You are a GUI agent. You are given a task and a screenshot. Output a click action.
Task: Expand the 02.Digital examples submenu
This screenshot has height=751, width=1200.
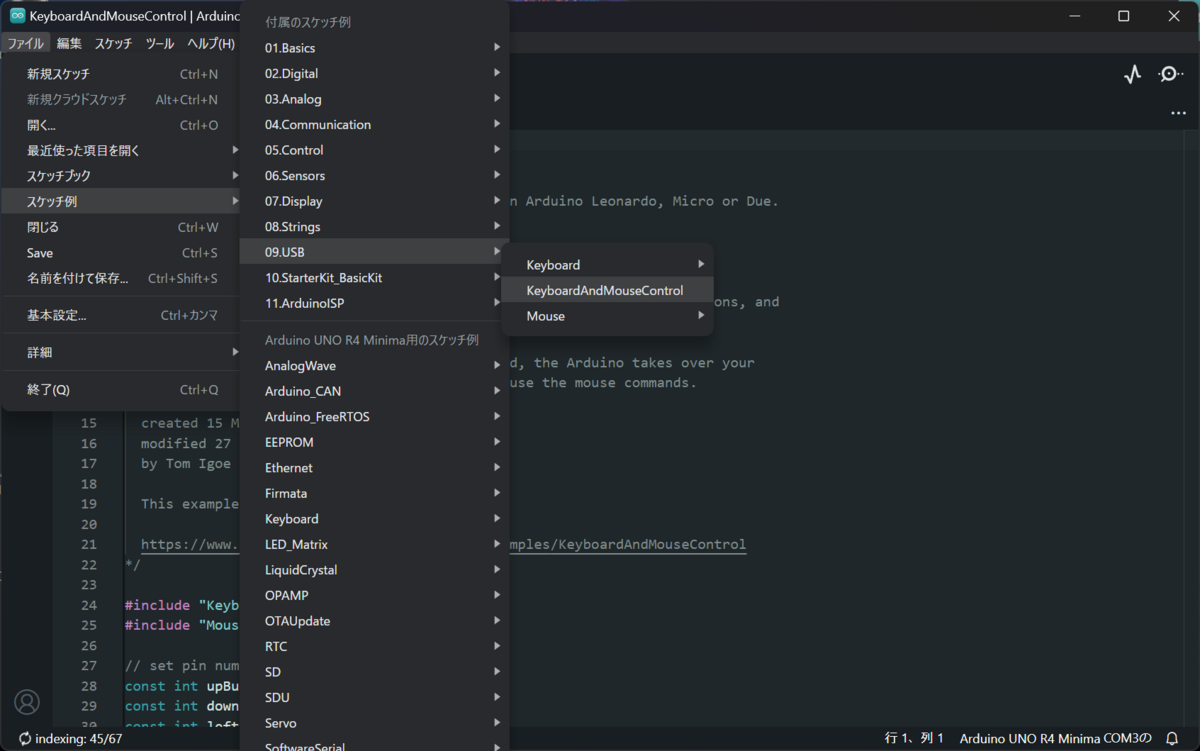tap(375, 73)
